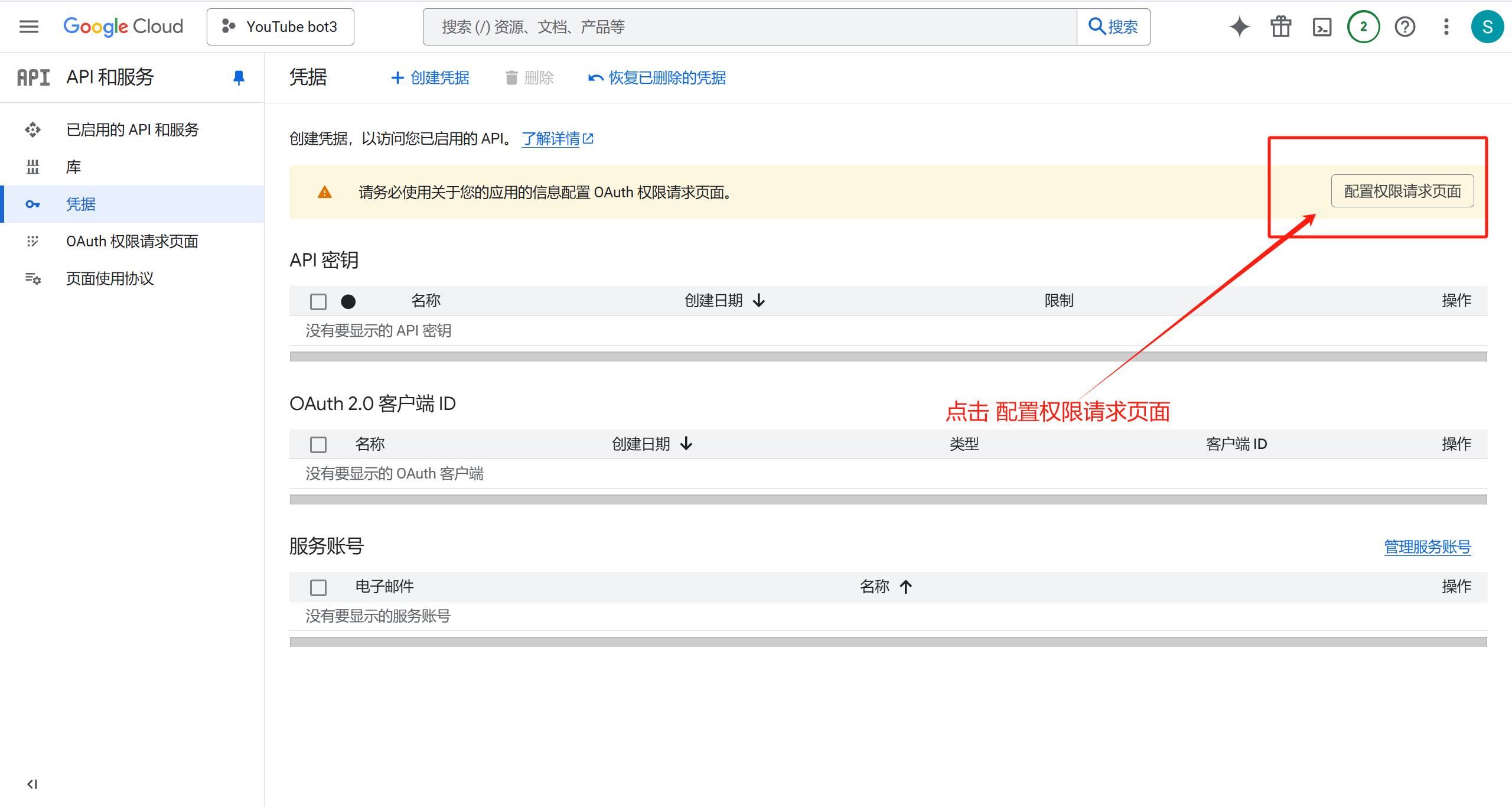This screenshot has height=807, width=1512.
Task: Open the free trial gift icon
Action: point(1280,27)
